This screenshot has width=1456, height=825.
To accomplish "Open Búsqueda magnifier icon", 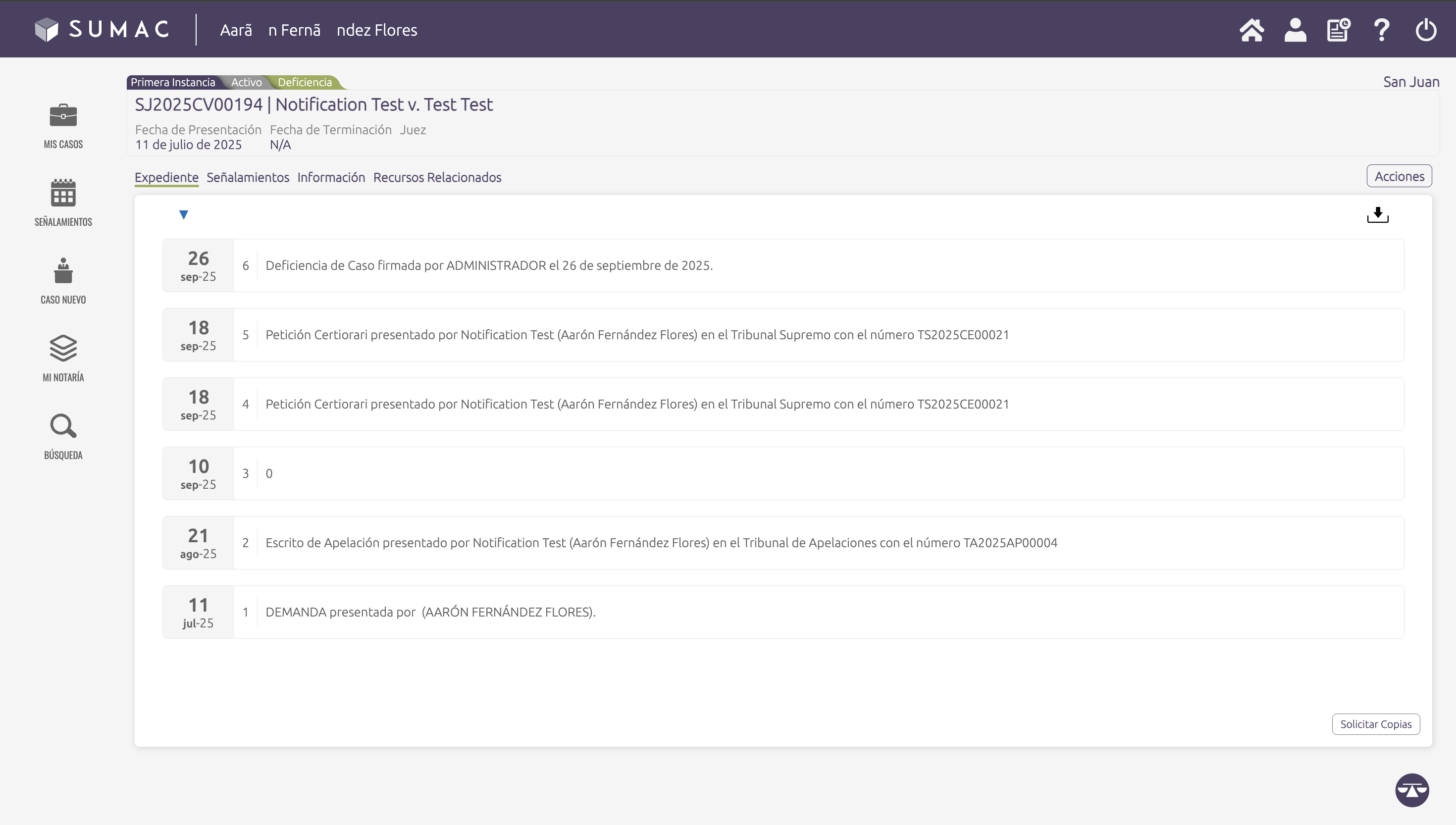I will click(x=63, y=426).
